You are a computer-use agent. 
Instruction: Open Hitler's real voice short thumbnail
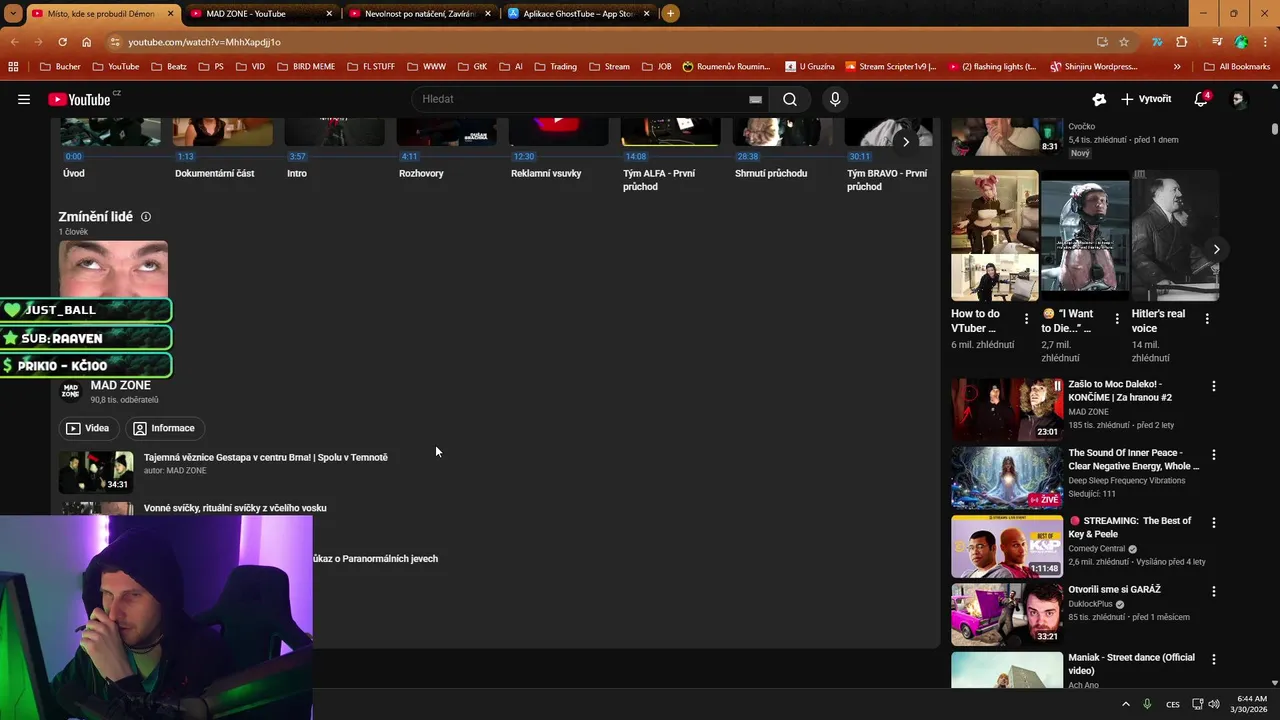(1176, 236)
